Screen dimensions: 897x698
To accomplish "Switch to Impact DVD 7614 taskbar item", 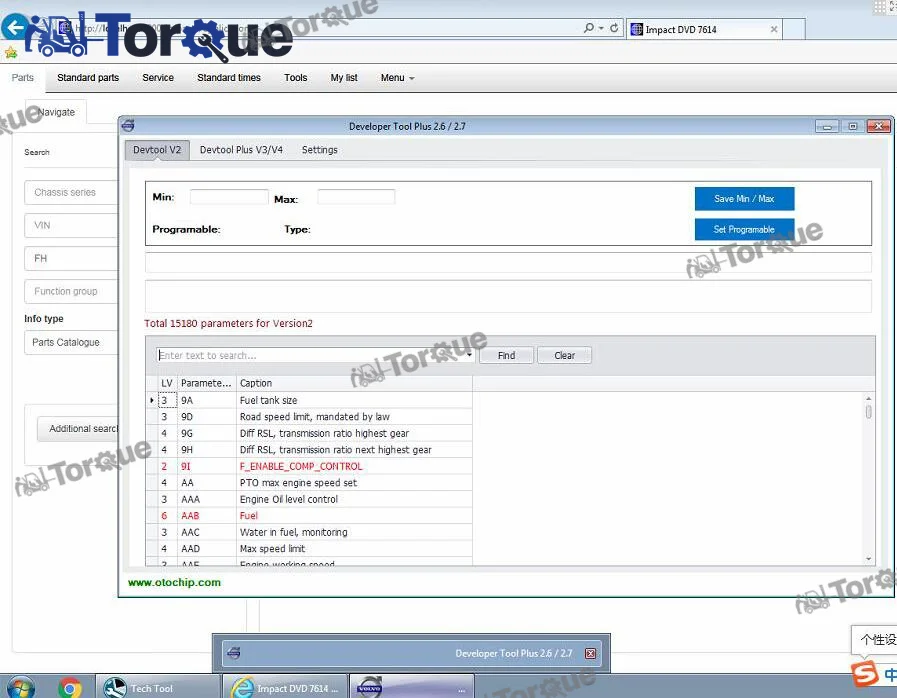I will coord(284,688).
